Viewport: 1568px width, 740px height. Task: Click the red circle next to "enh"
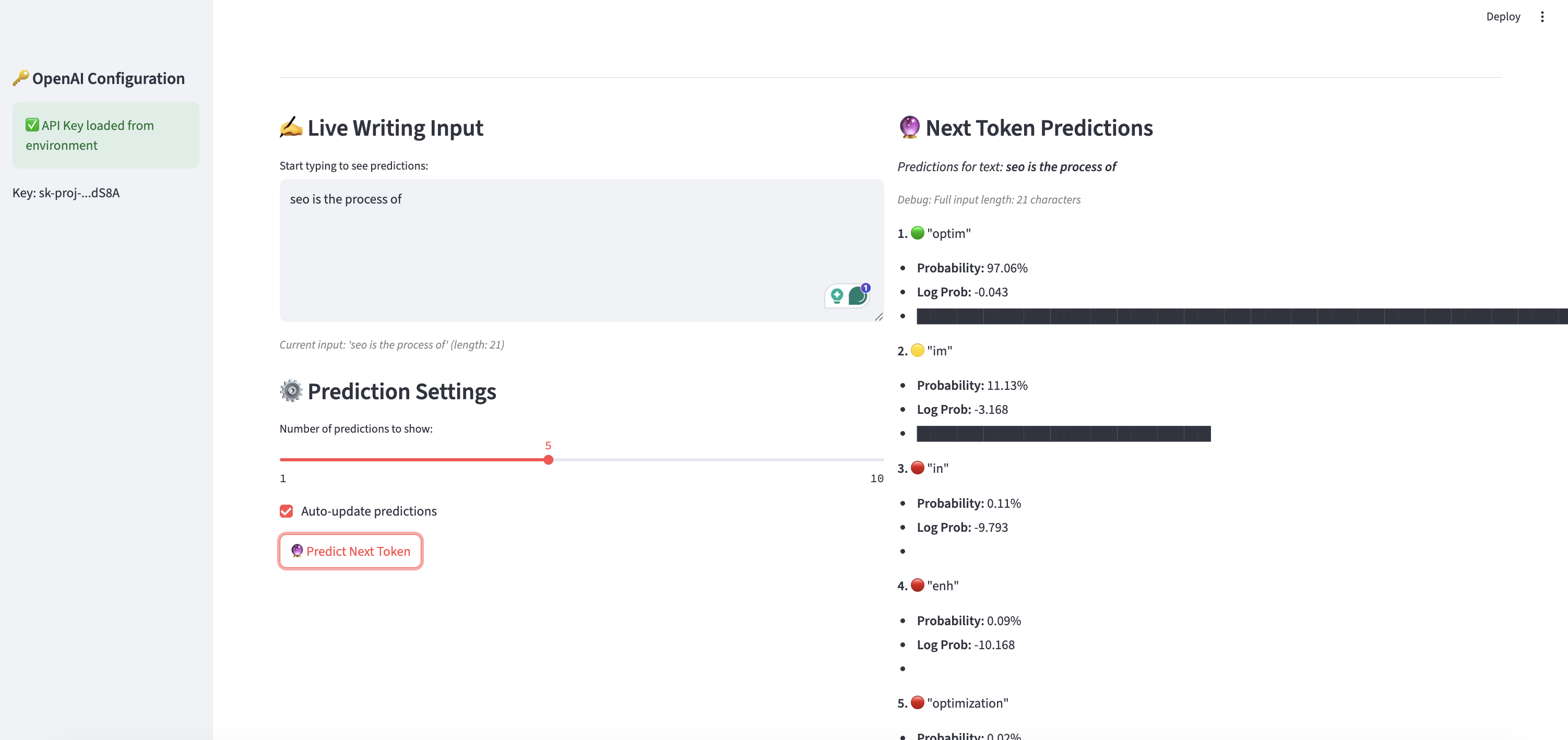click(x=917, y=585)
